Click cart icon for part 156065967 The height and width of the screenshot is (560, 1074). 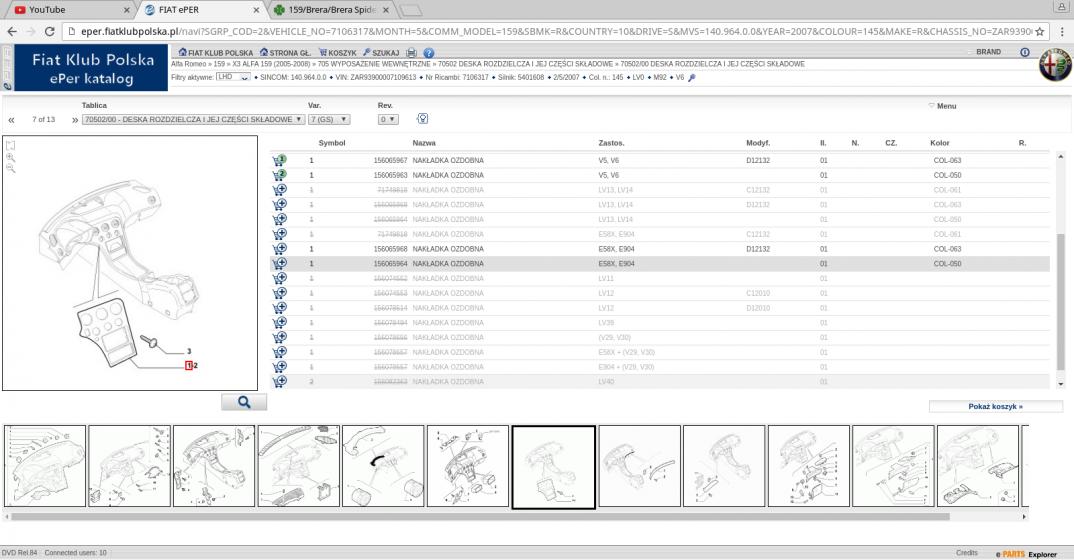click(x=279, y=160)
